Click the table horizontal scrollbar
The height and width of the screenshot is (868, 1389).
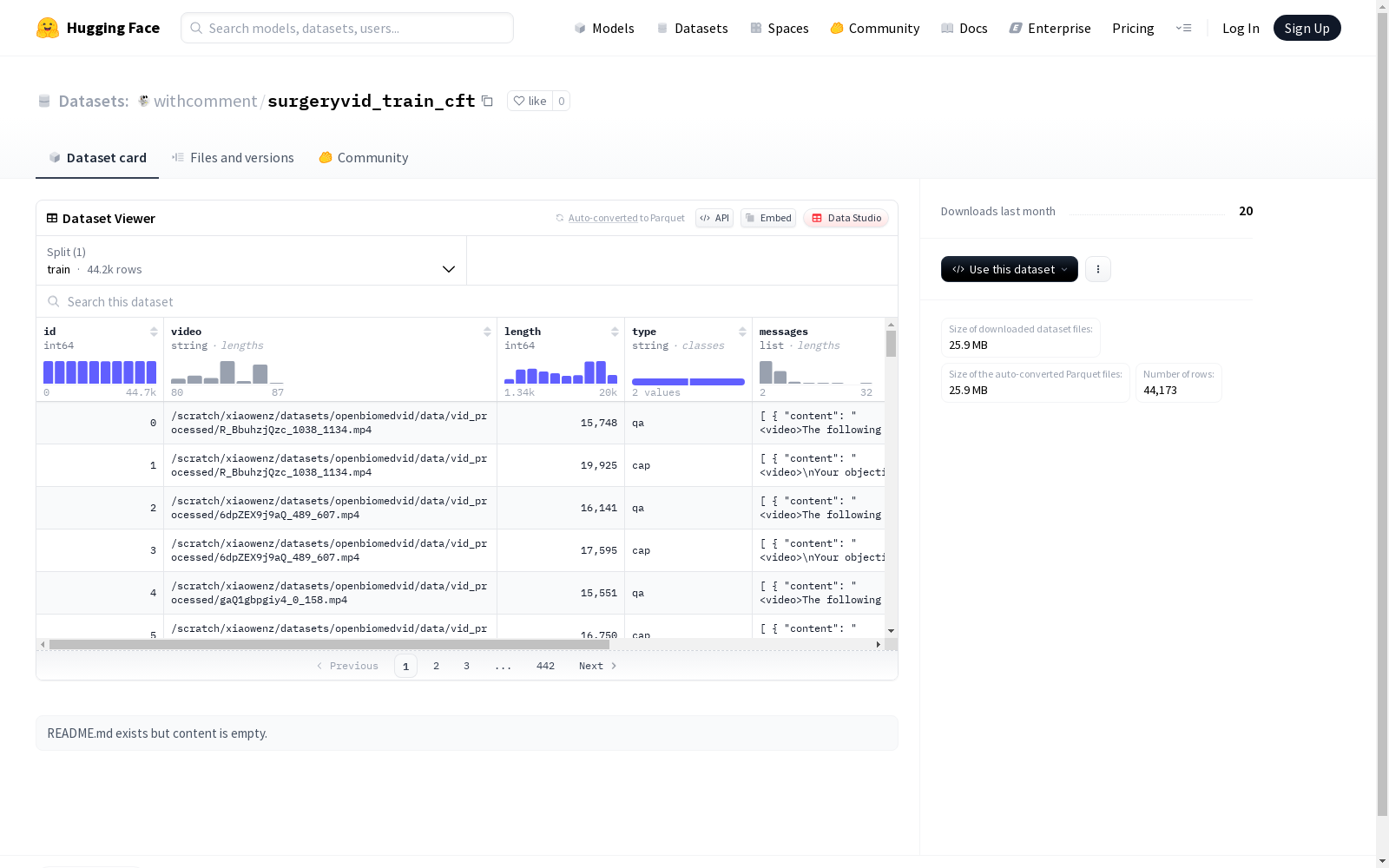click(x=329, y=644)
